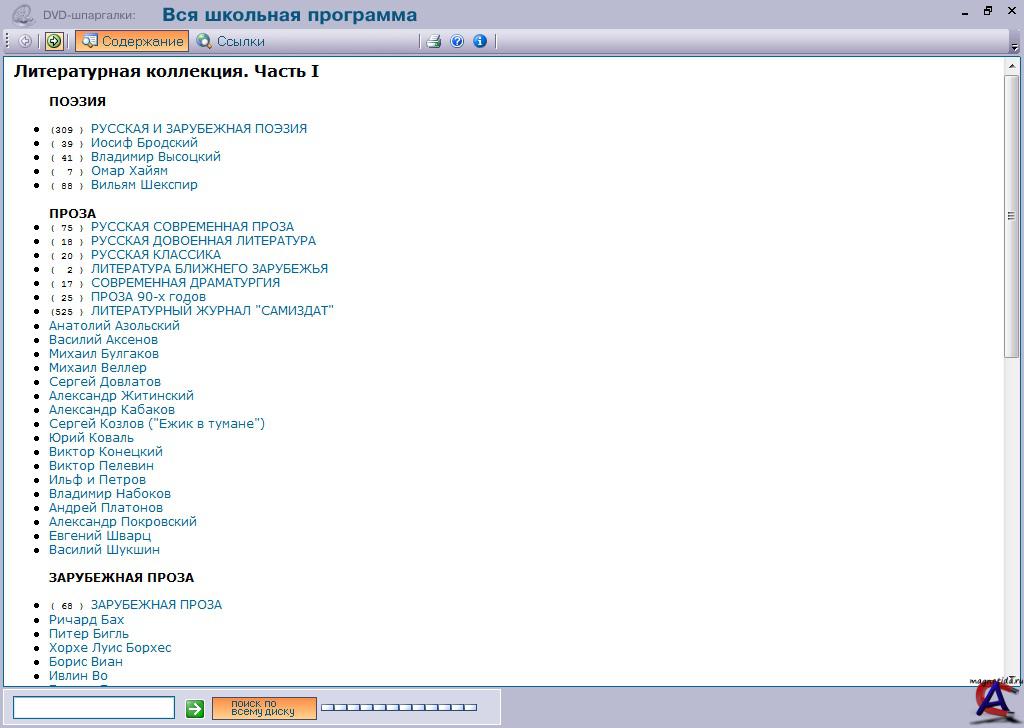1024x728 pixels.
Task: Click the green forward navigation arrow
Action: (x=54, y=41)
